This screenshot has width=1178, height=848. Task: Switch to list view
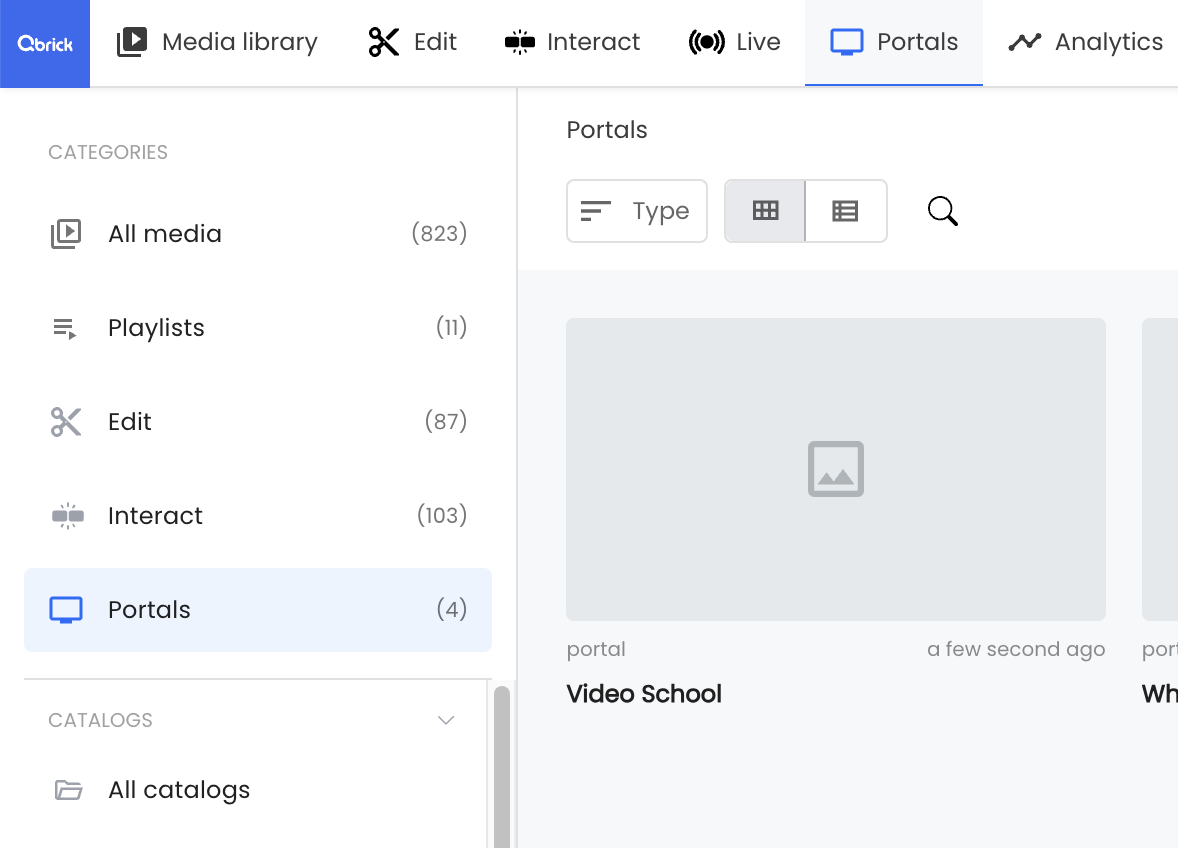846,211
